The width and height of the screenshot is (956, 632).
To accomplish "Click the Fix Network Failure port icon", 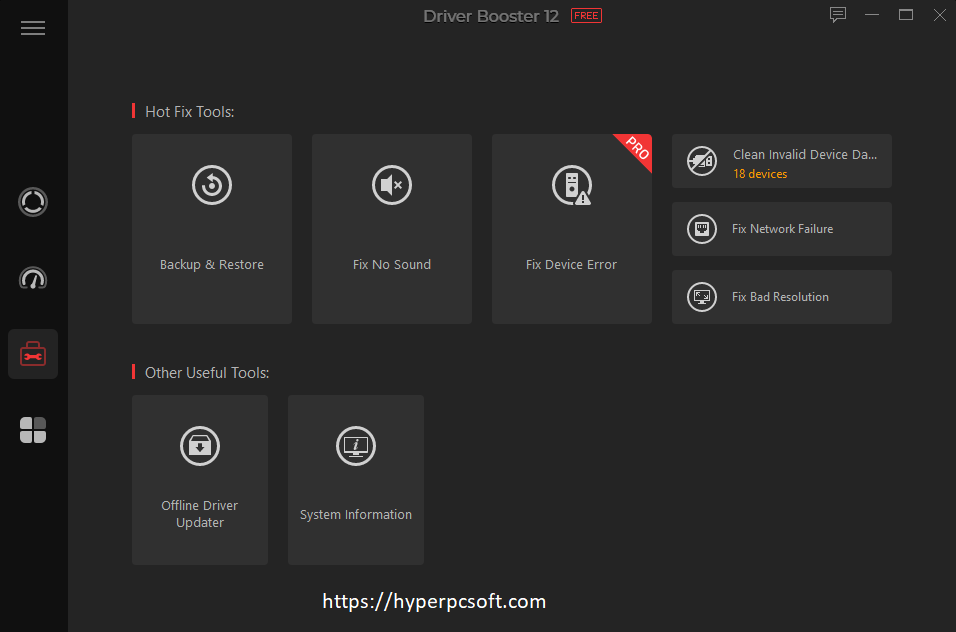I will point(702,229).
